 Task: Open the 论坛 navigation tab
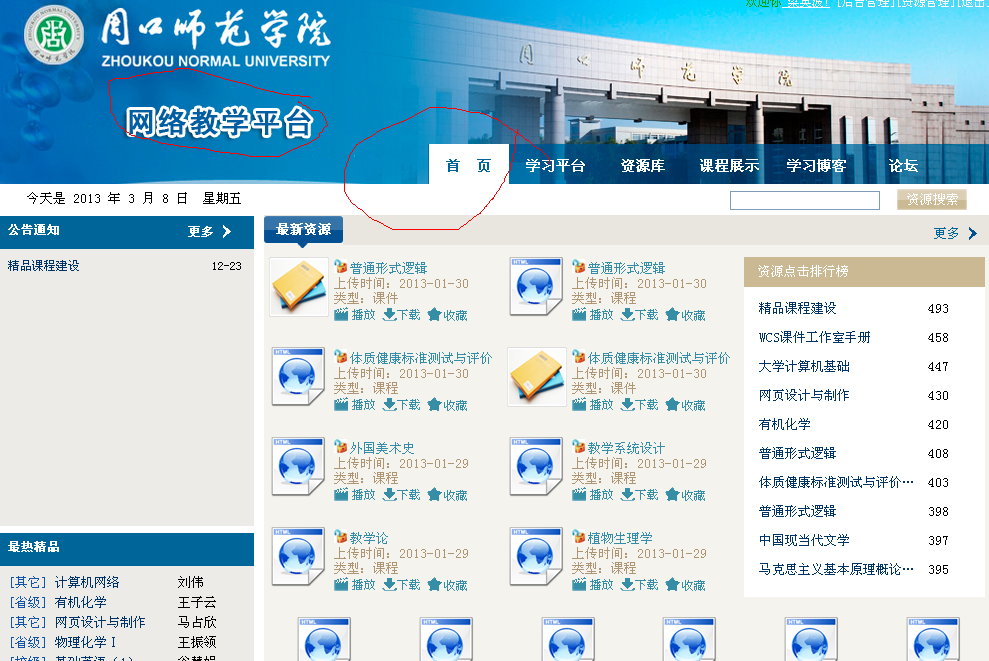(903, 166)
